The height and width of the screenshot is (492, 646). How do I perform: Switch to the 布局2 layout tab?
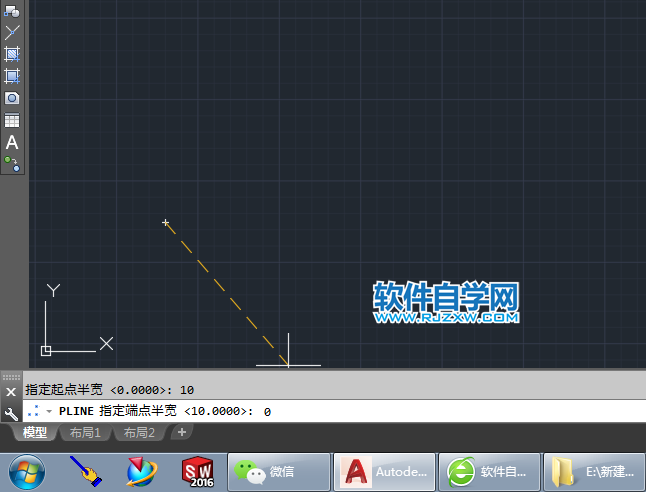point(139,432)
